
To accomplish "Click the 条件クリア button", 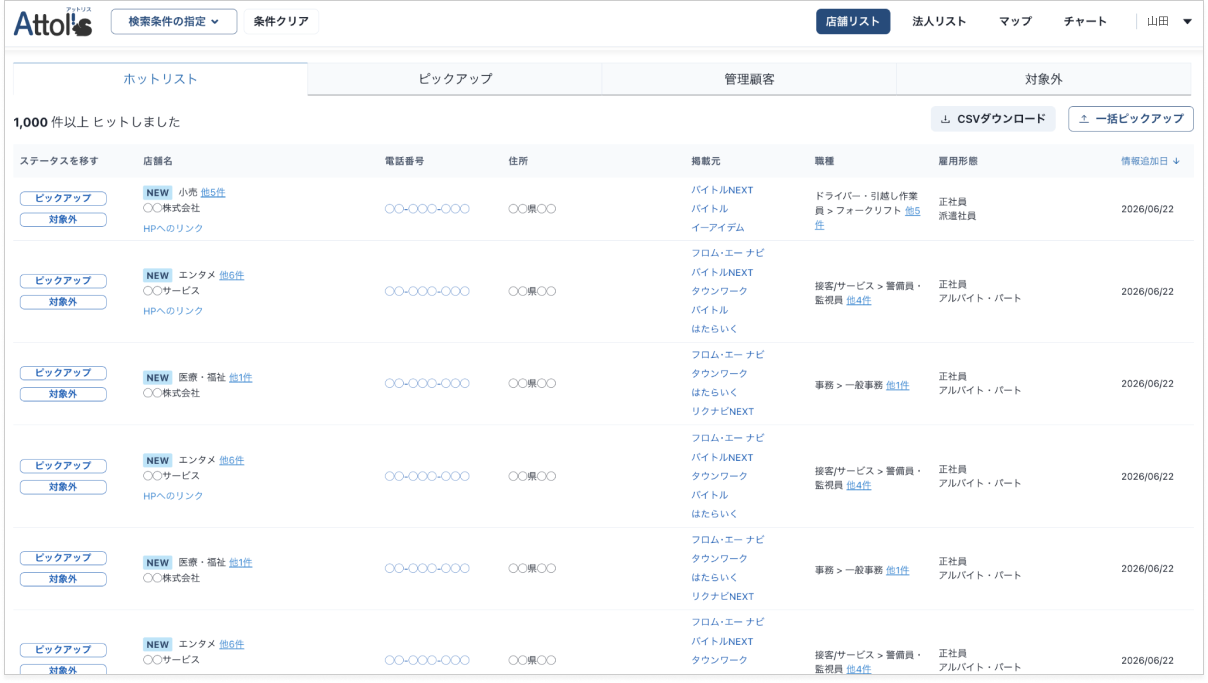I will coord(281,22).
